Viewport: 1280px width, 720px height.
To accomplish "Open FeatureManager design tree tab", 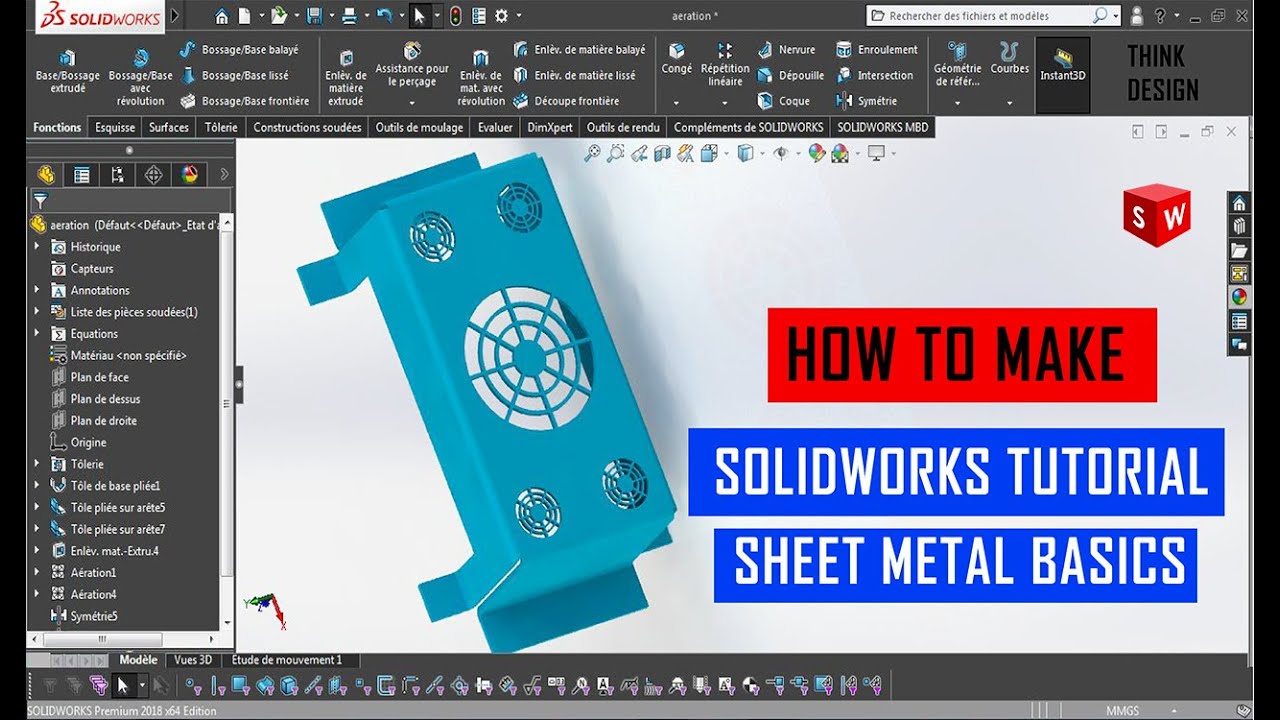I will pos(45,175).
